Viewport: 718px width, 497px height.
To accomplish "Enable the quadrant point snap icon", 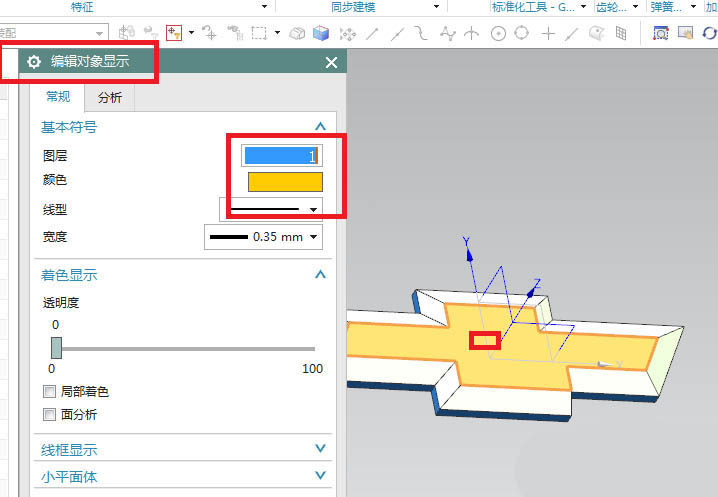I will 522,33.
